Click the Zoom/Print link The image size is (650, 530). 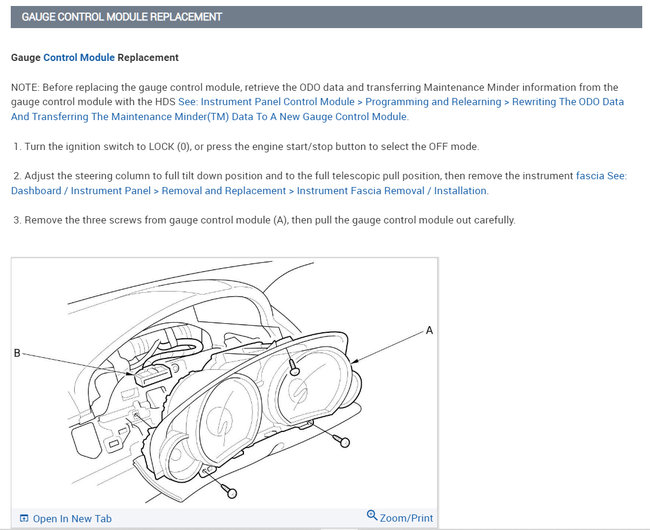406,518
